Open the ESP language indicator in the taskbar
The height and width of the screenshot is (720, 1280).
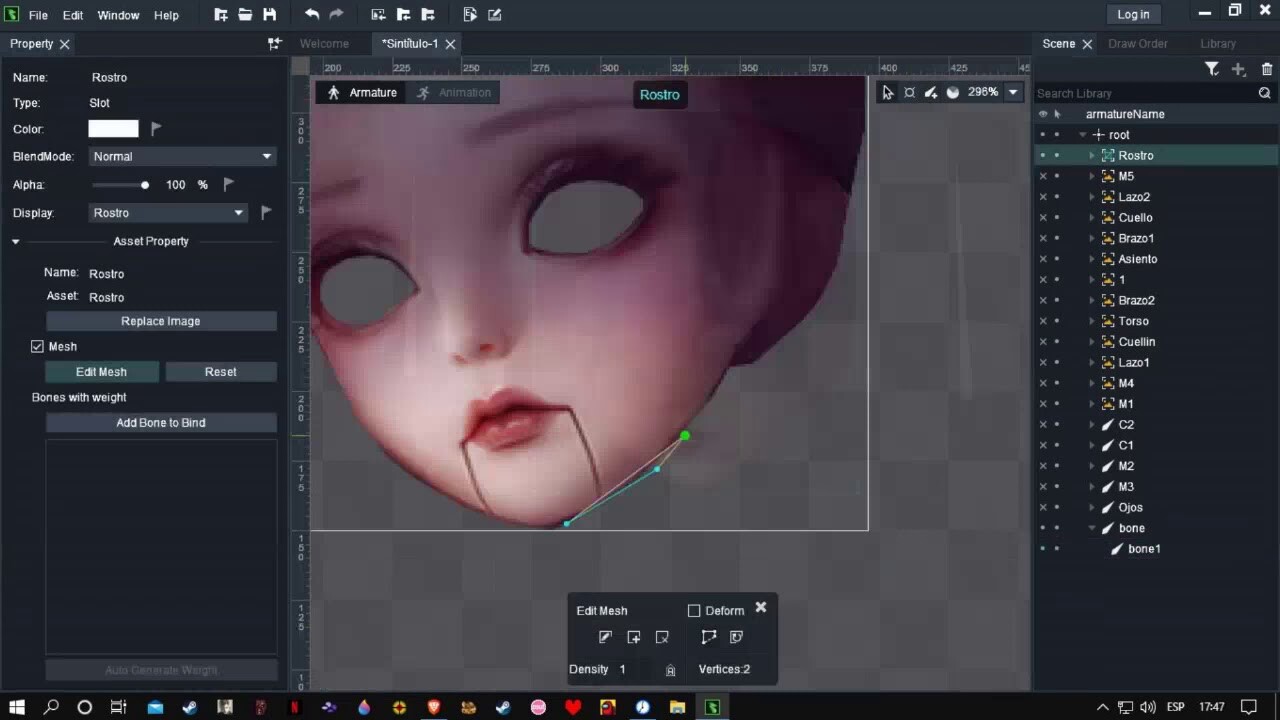tap(1175, 707)
